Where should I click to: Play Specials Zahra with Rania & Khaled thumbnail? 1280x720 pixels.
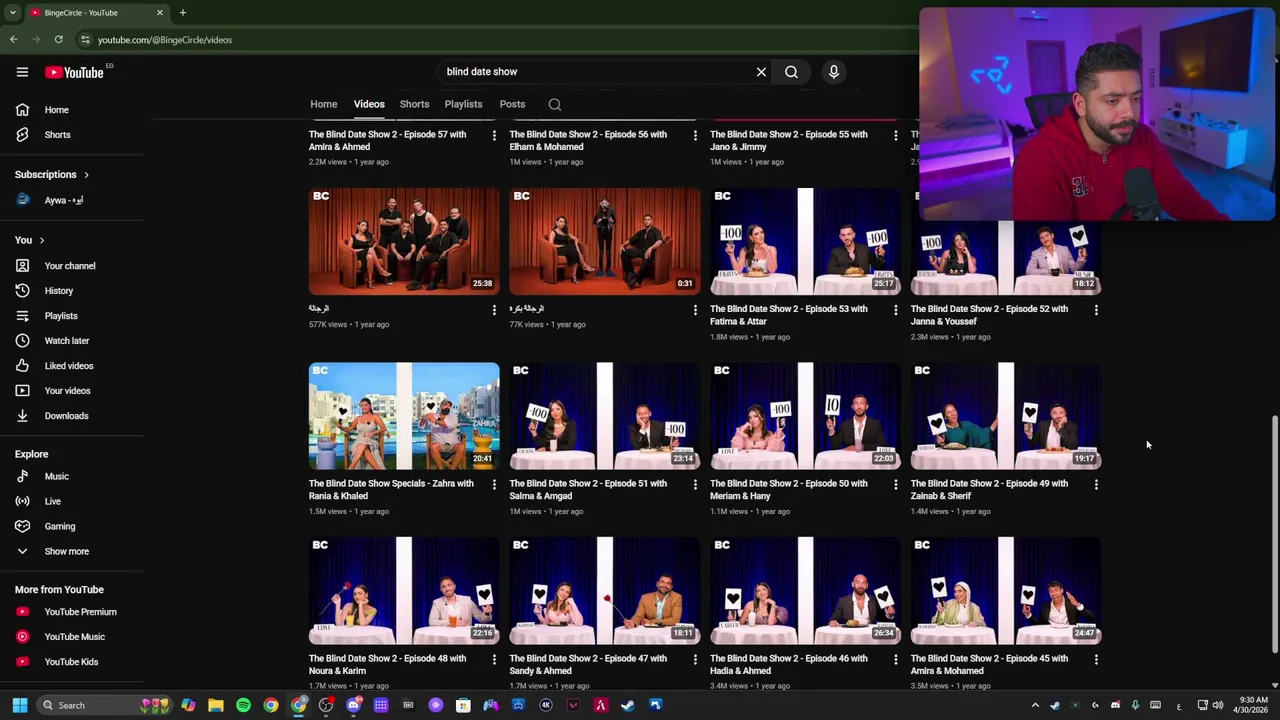click(404, 416)
